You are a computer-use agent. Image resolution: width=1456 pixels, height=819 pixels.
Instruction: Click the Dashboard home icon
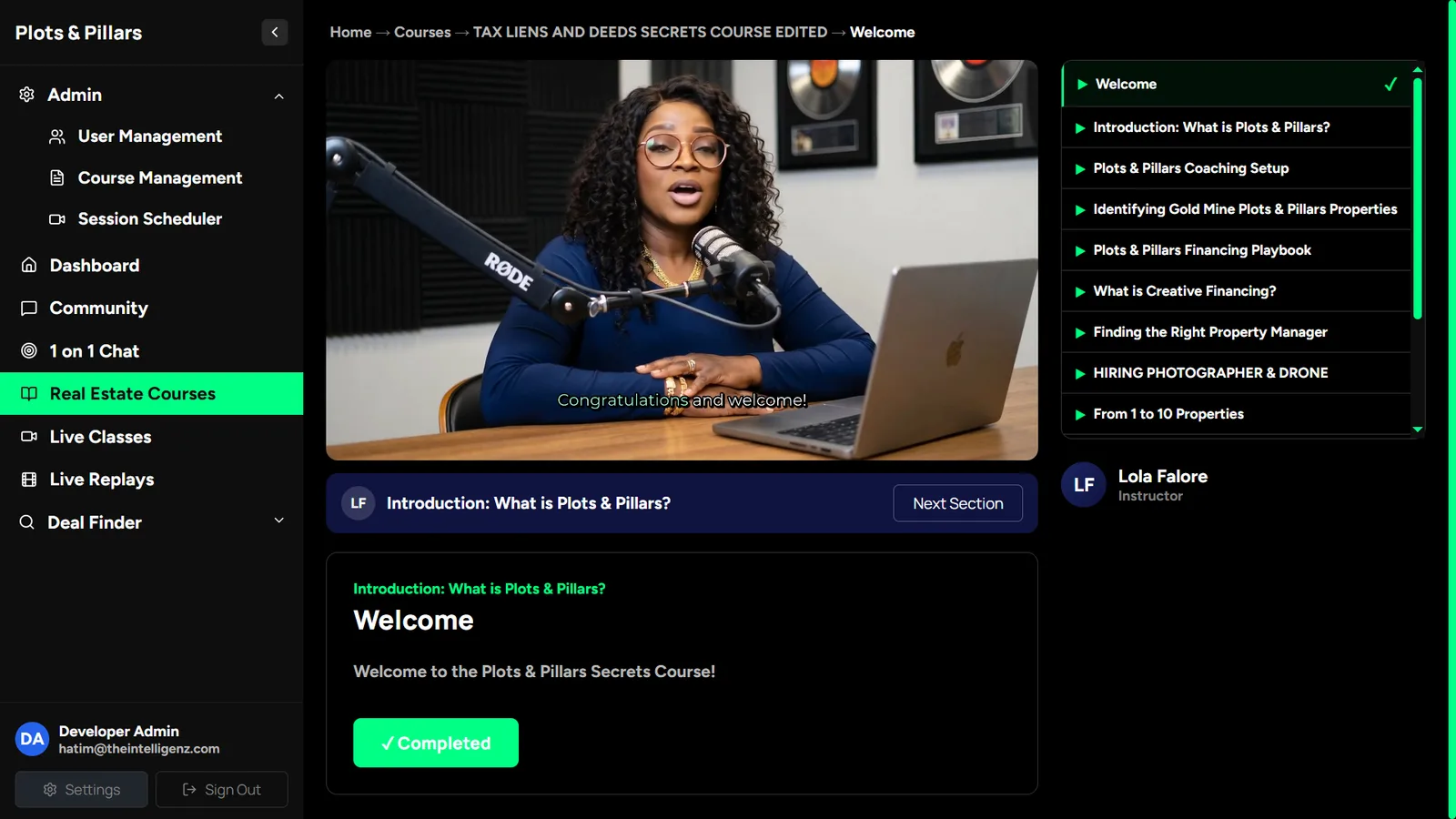pos(29,265)
